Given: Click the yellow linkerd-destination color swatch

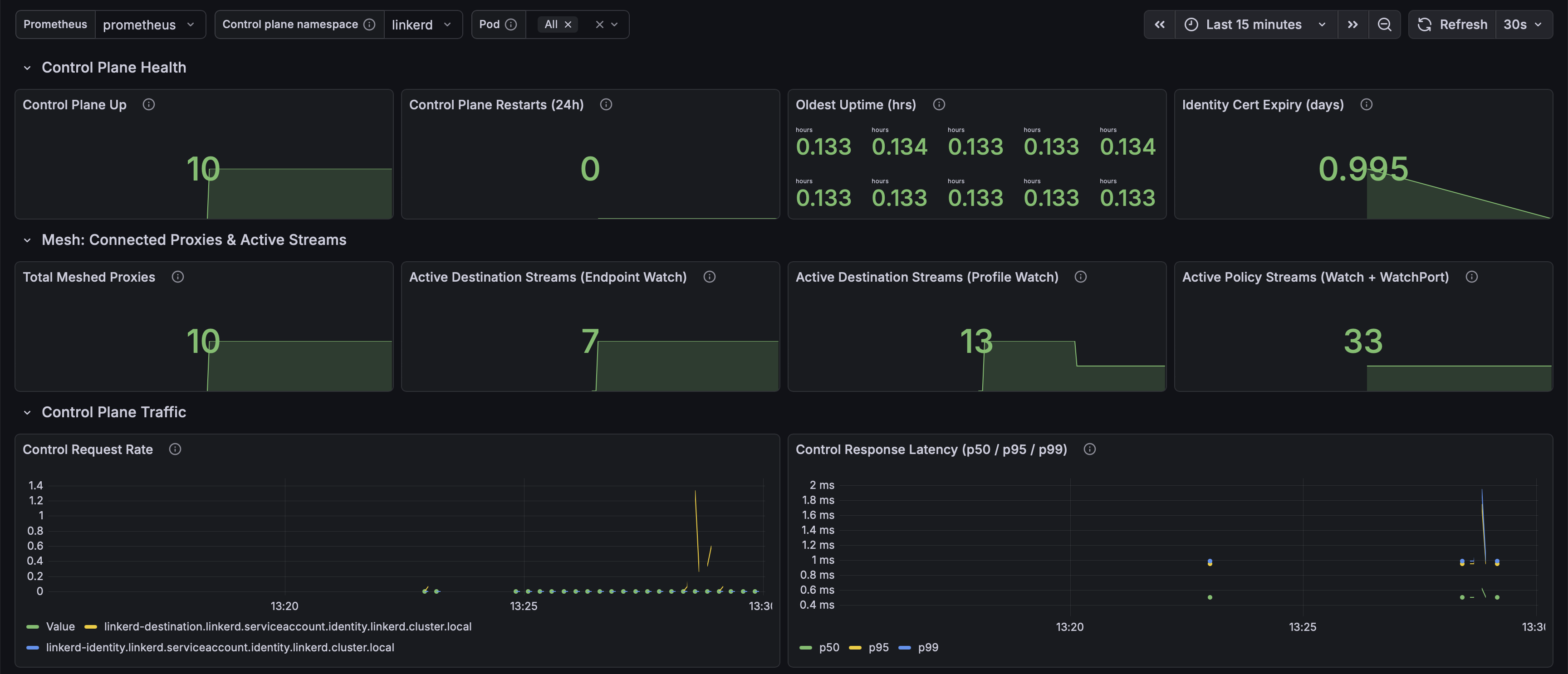Looking at the screenshot, I should pos(91,626).
